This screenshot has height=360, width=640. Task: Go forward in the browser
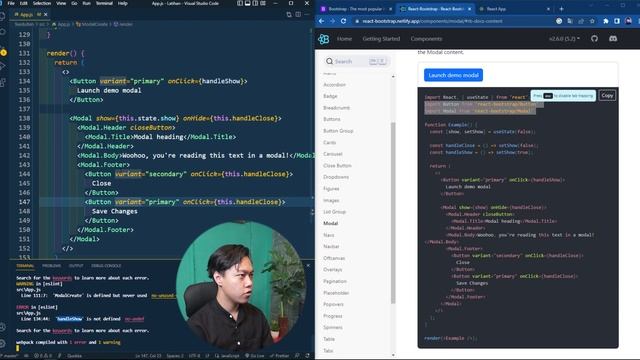(332, 21)
